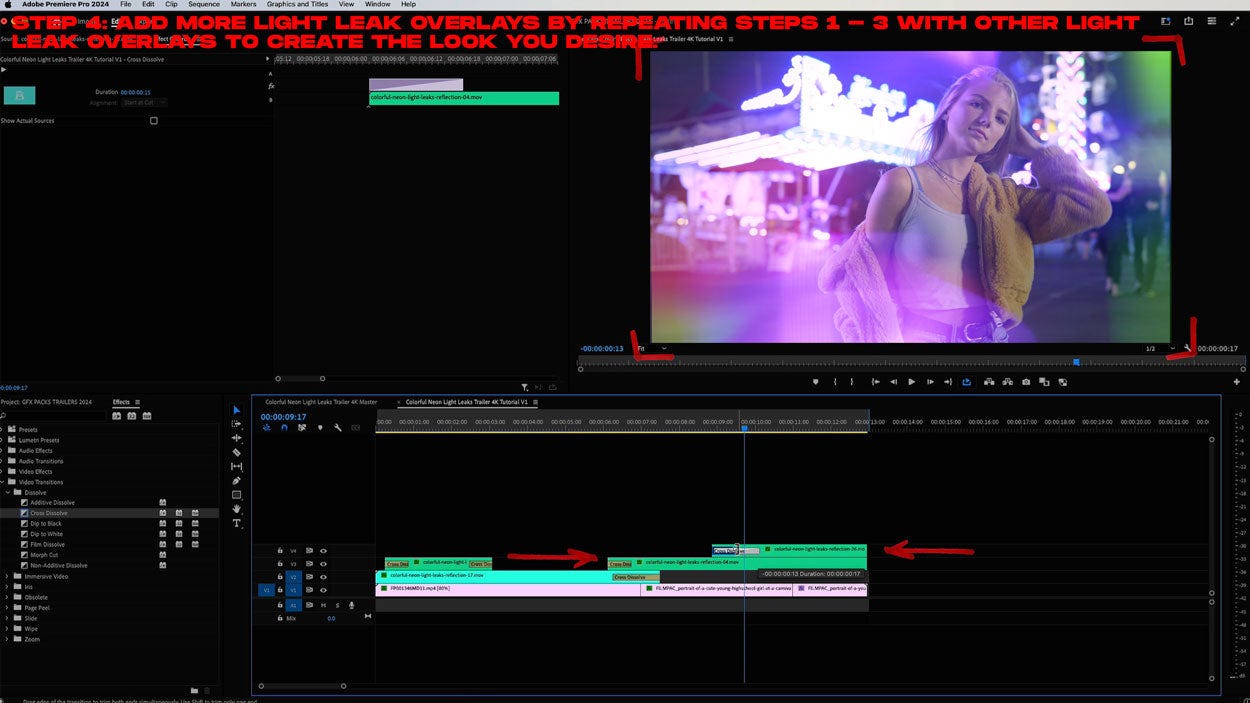This screenshot has width=1250, height=703.
Task: Expand the Presets folder
Action: point(4,430)
